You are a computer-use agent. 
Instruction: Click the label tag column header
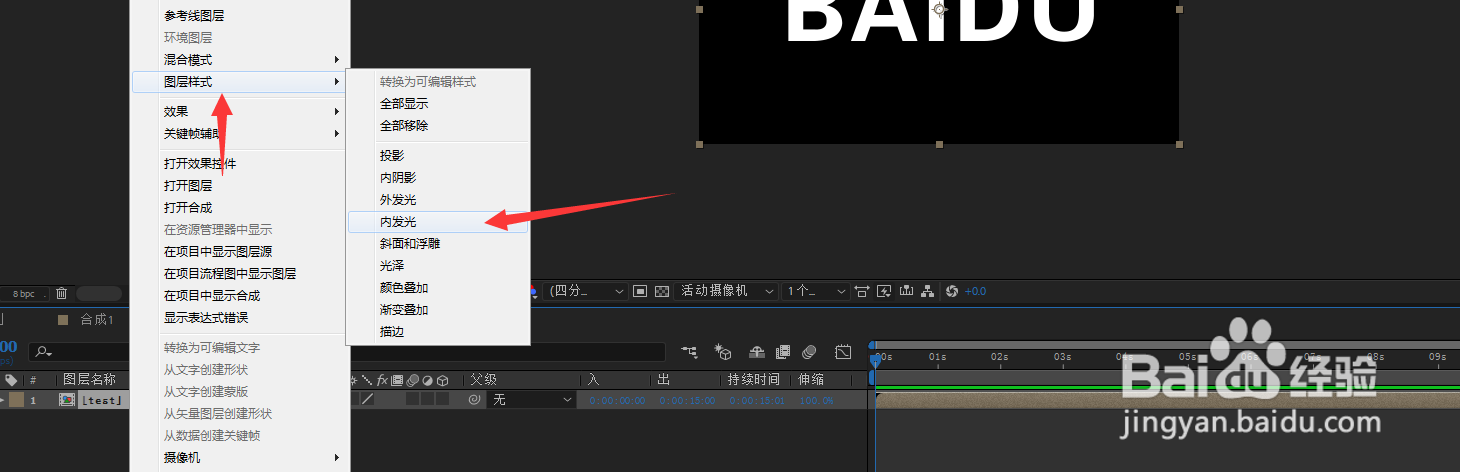click(x=11, y=380)
